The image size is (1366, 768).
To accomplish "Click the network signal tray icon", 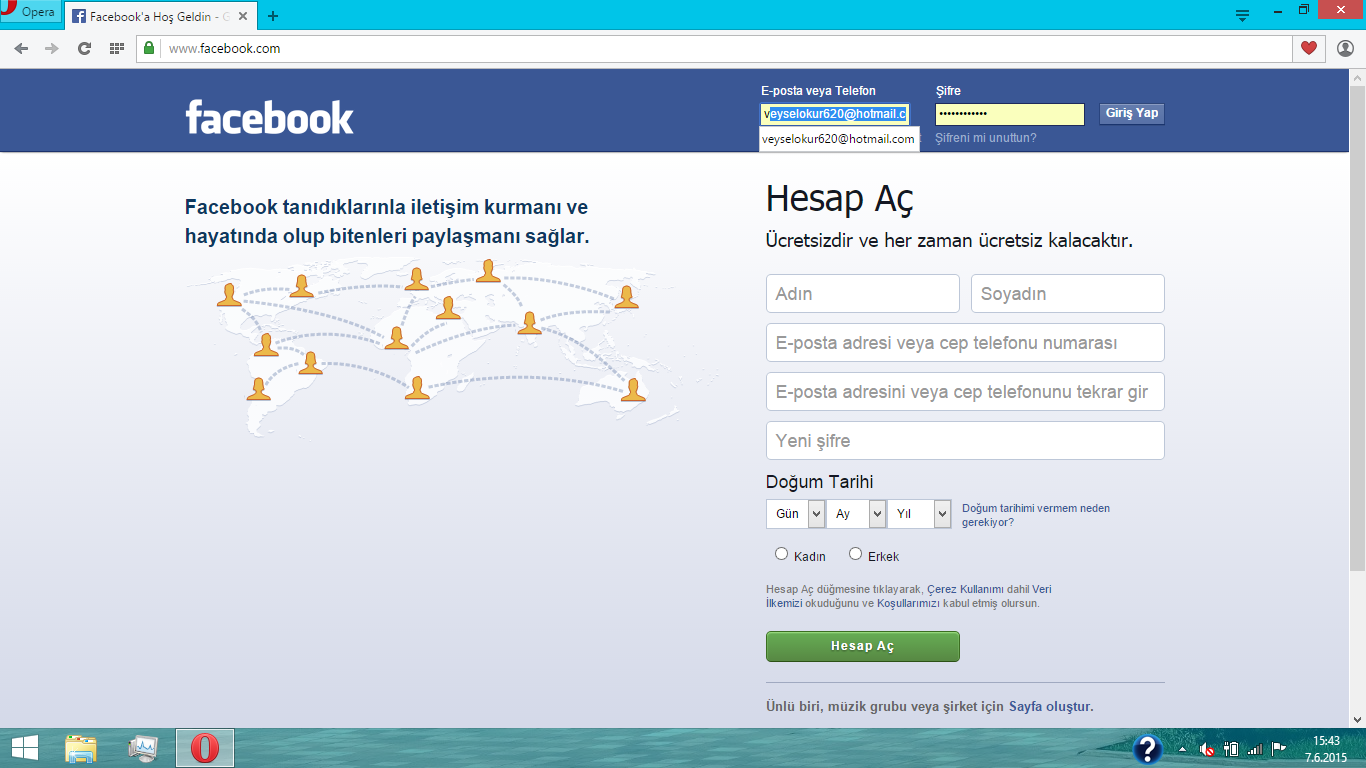I will [x=1255, y=749].
